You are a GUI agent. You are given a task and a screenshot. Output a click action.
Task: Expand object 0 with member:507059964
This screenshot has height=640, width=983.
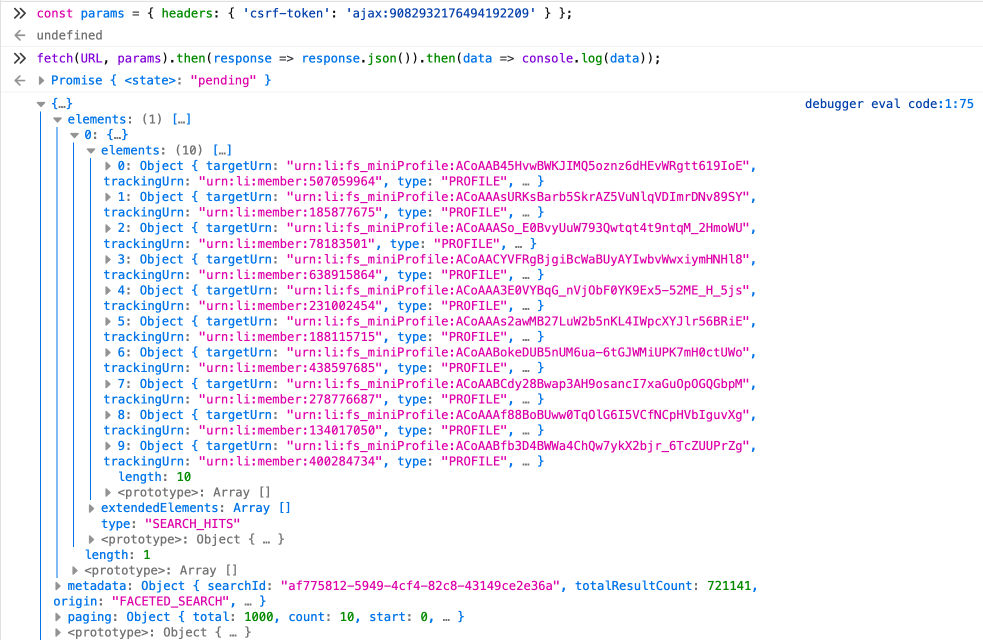pos(108,166)
